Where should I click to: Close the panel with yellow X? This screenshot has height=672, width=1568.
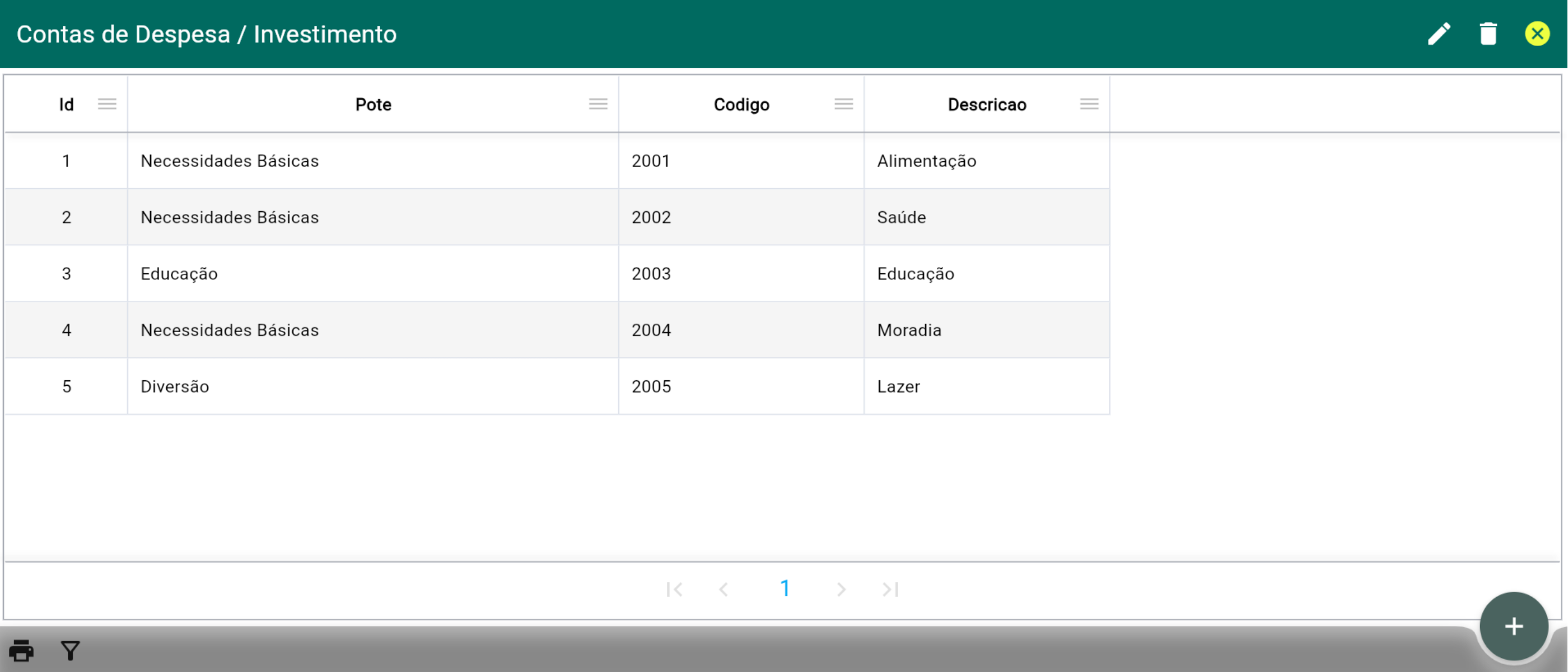point(1537,34)
